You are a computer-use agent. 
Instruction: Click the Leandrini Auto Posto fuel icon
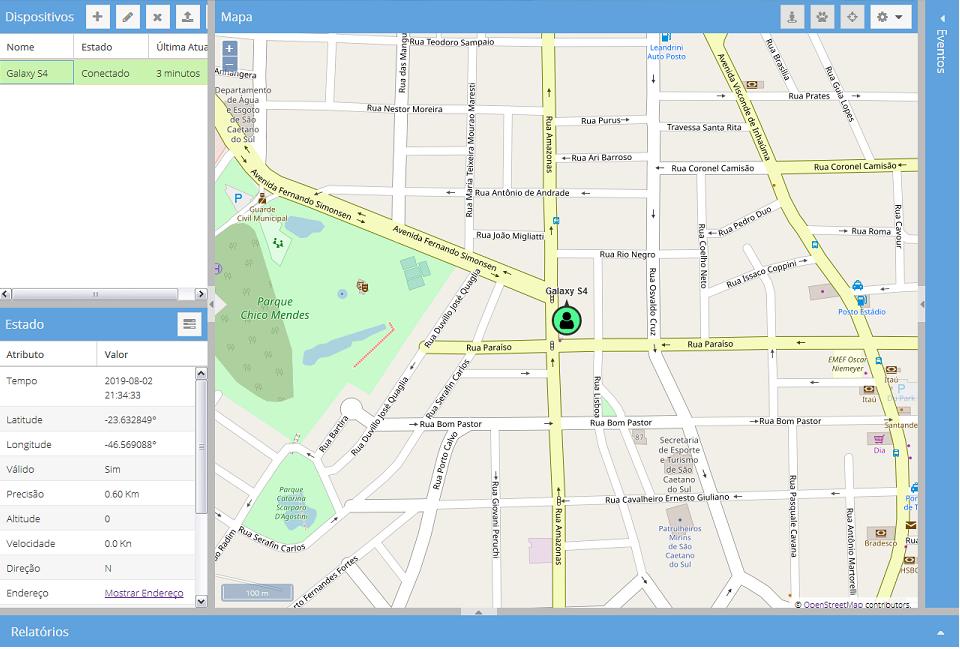click(666, 37)
